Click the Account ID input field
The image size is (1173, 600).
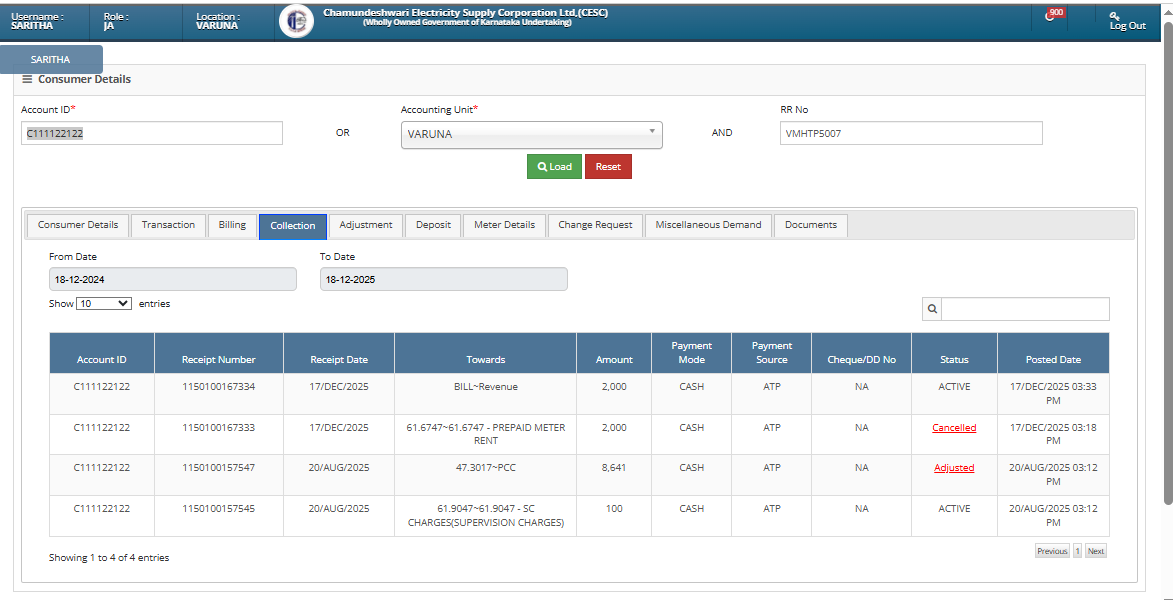click(152, 133)
